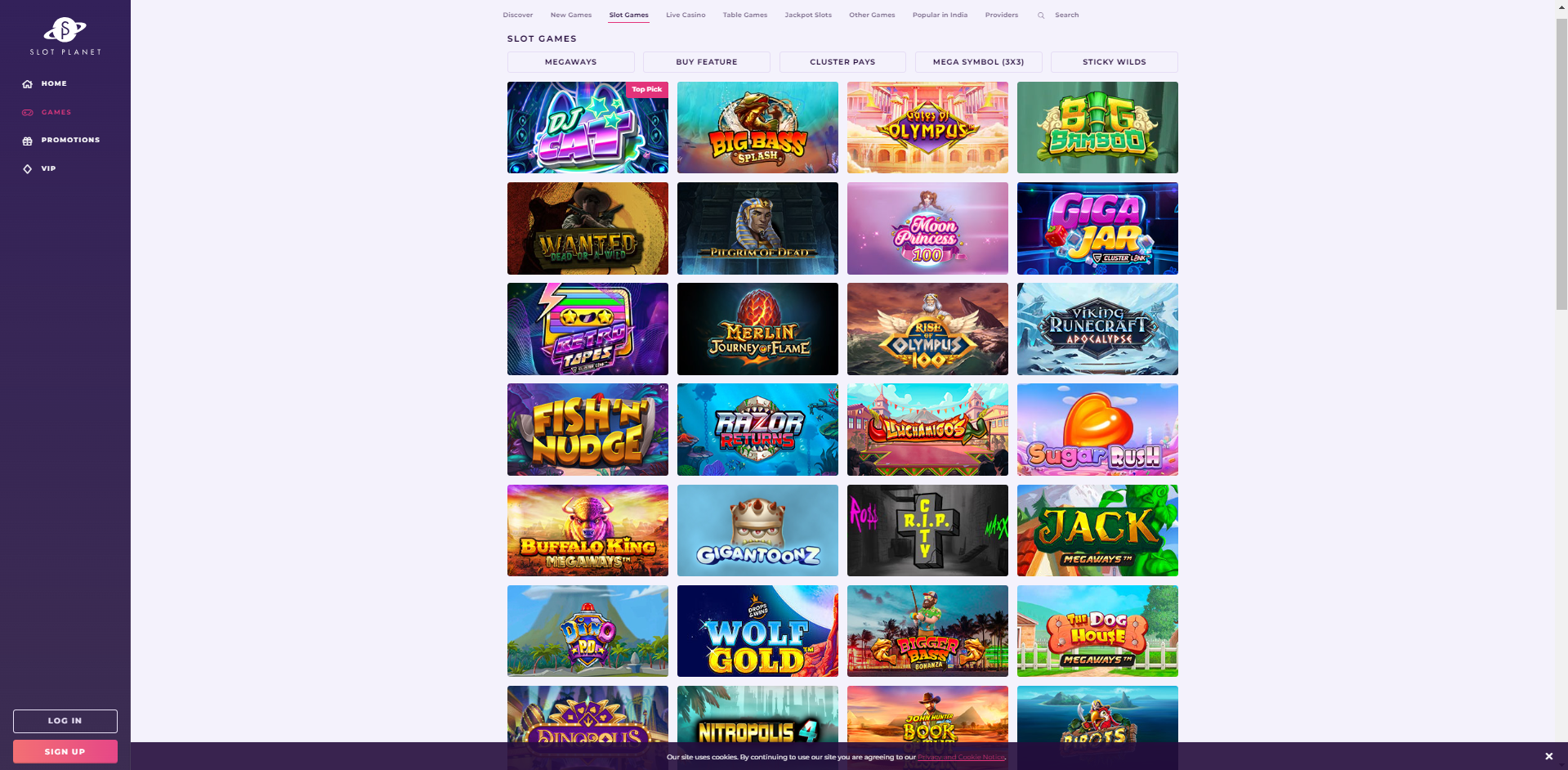Screen dimensions: 1568x770
Task: Switch to Live Casino tab
Action: click(686, 16)
